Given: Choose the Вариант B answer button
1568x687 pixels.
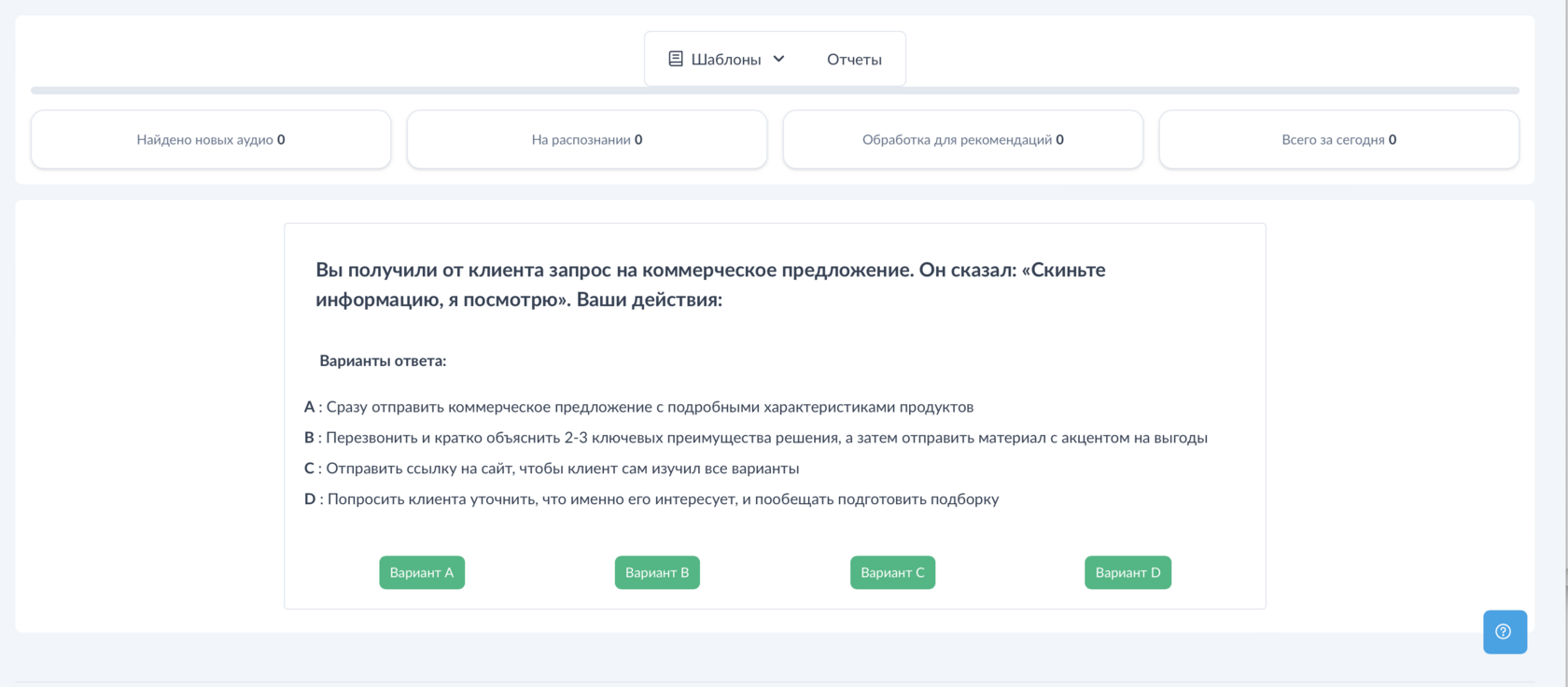Looking at the screenshot, I should pos(657,572).
